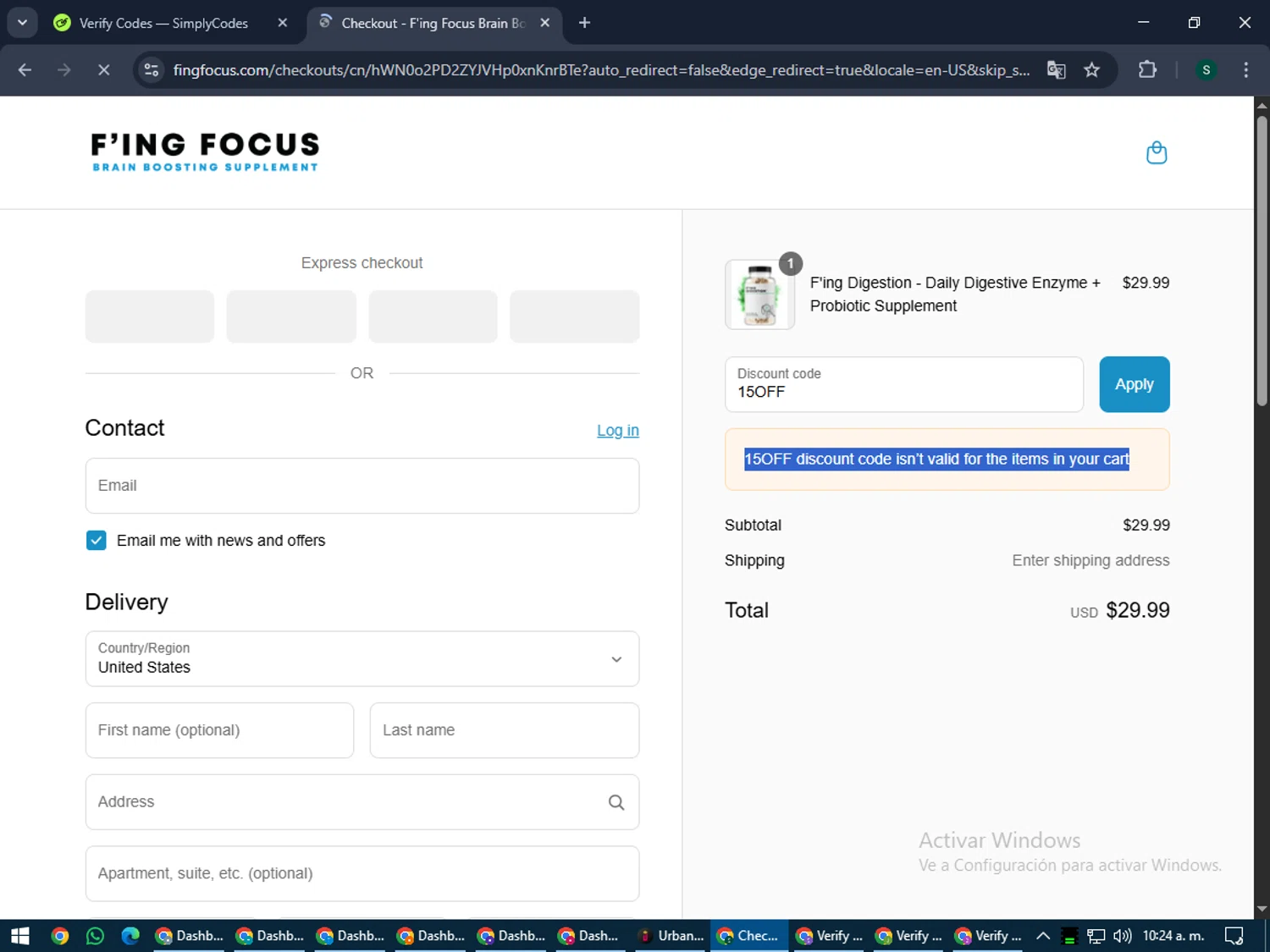Image resolution: width=1270 pixels, height=952 pixels.
Task: Launch Chrome from the taskbar
Action: point(60,936)
